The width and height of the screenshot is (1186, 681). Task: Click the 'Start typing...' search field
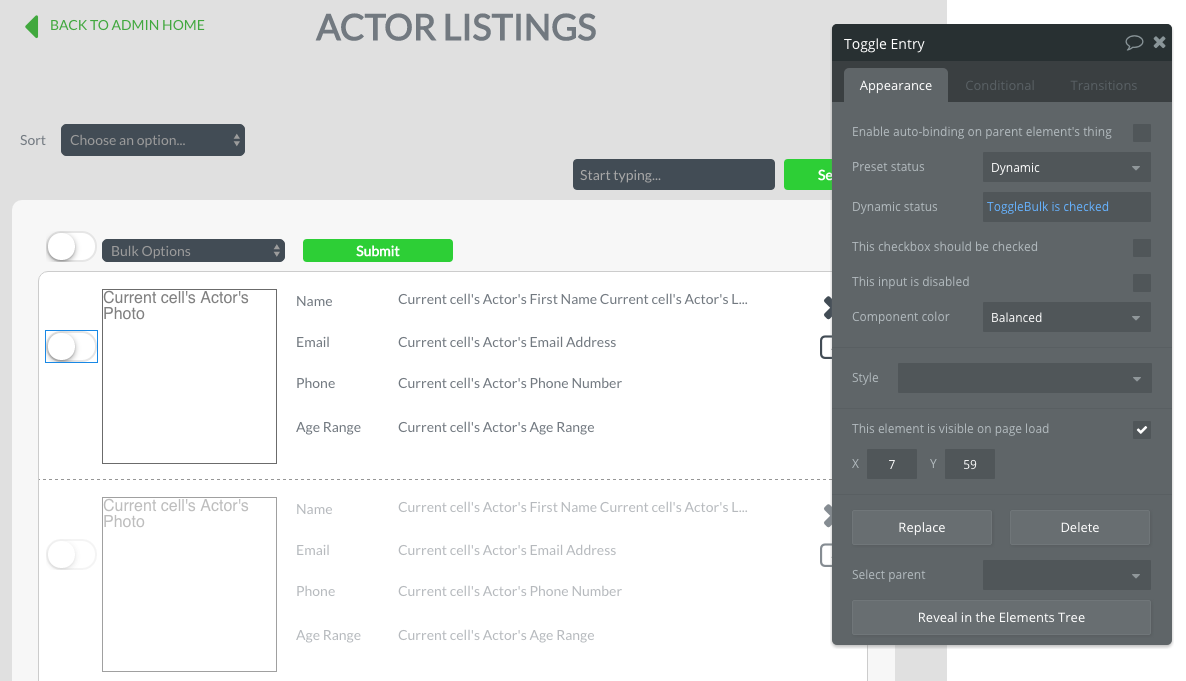click(673, 175)
